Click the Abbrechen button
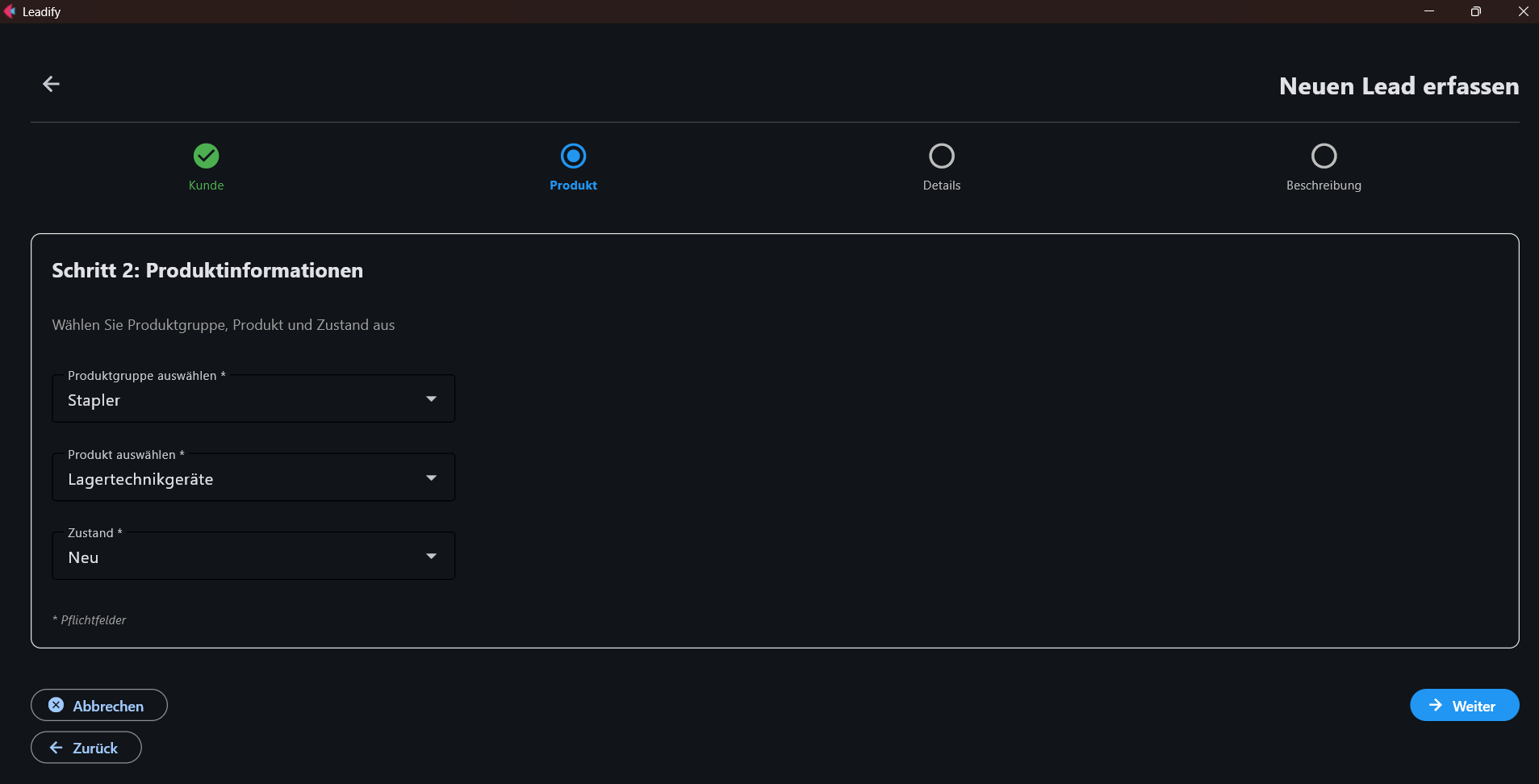The height and width of the screenshot is (784, 1539). tap(99, 705)
